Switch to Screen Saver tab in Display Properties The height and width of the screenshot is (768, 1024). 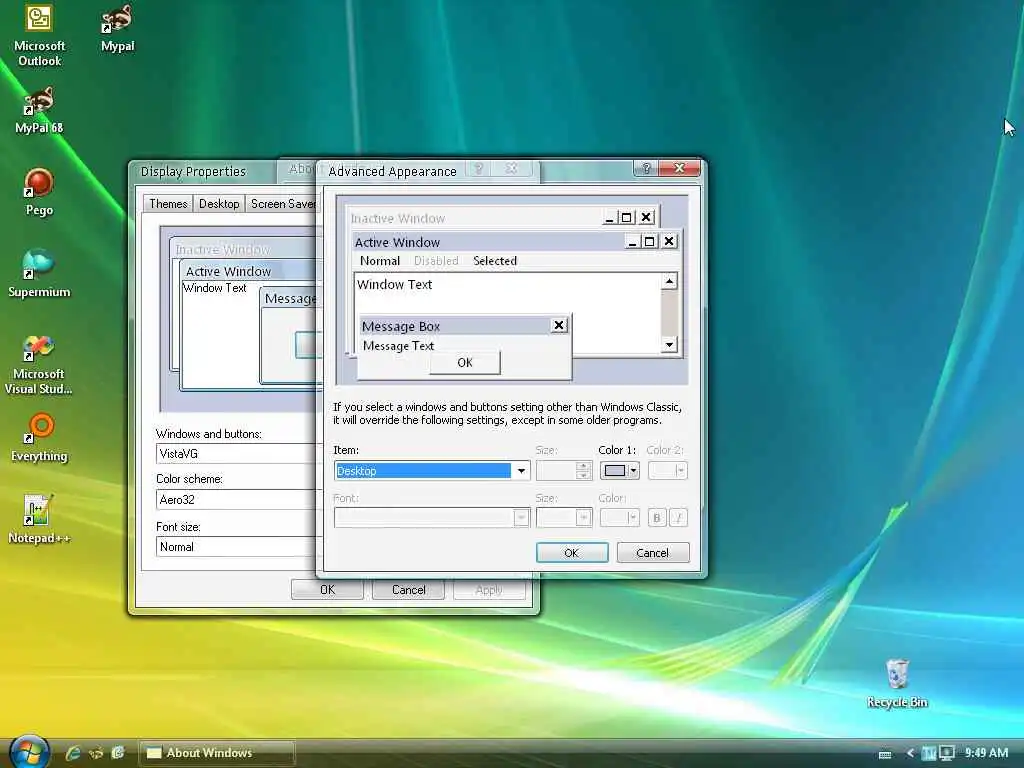coord(282,204)
